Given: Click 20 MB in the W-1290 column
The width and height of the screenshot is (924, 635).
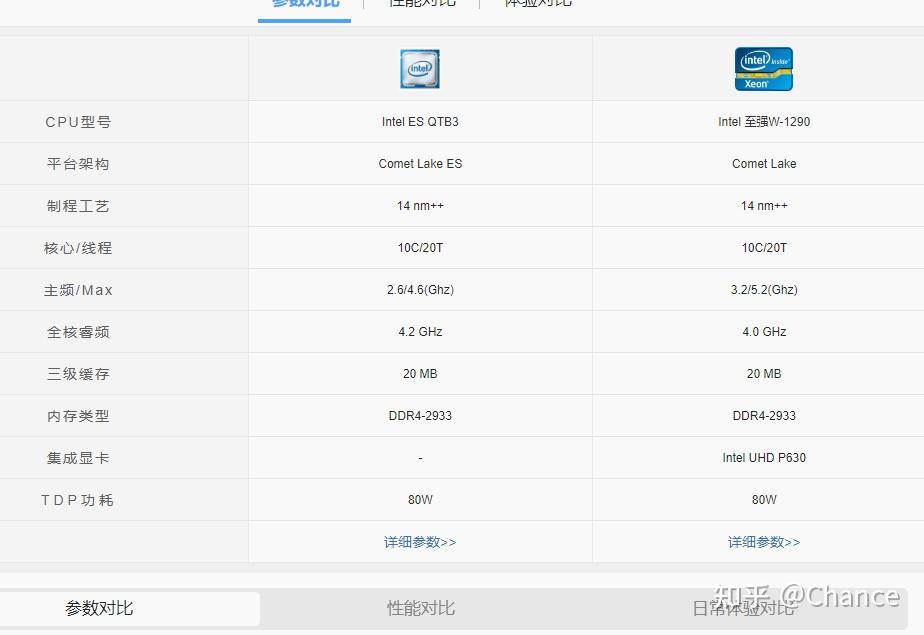Looking at the screenshot, I should pos(764,374).
